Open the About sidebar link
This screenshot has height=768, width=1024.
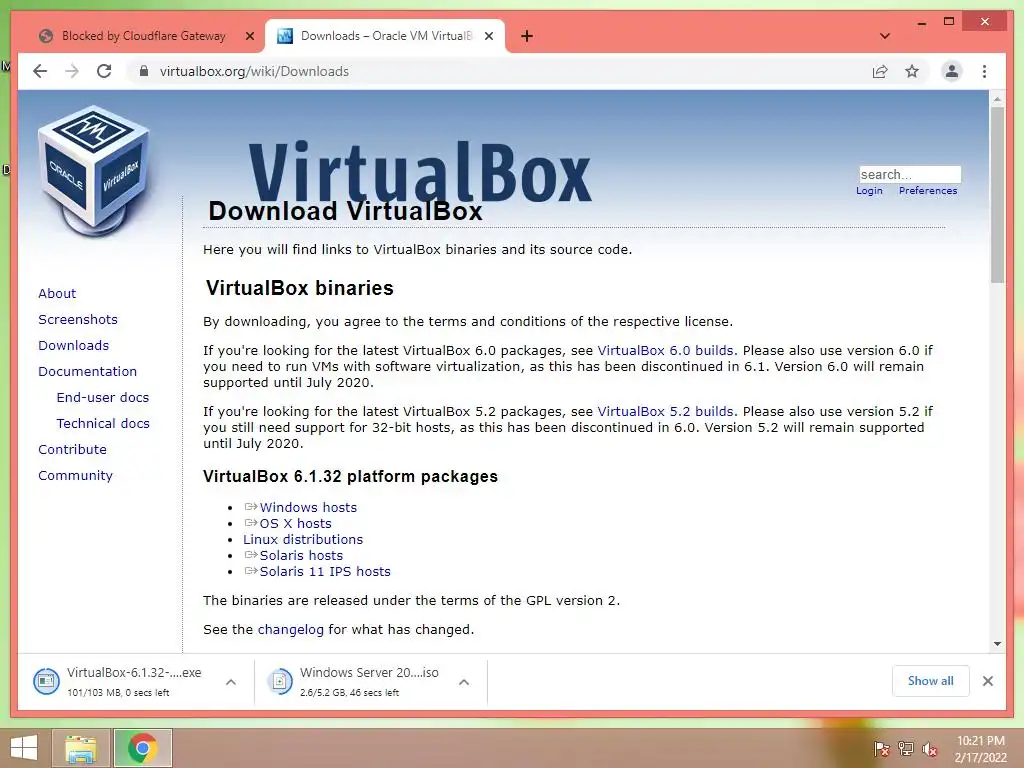pos(57,293)
